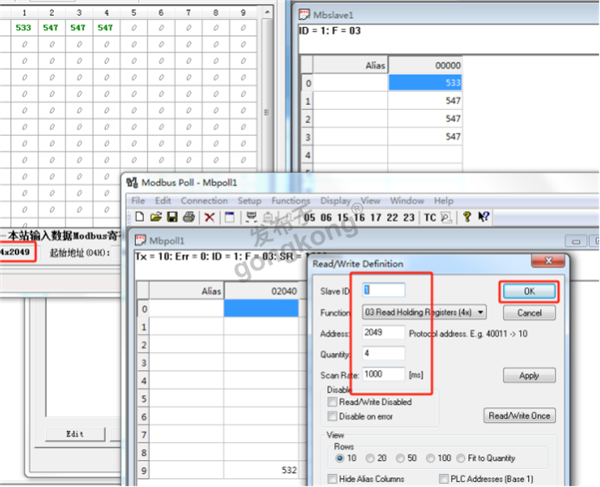
Task: Click the magnifier page preview icon
Action: pos(446,217)
